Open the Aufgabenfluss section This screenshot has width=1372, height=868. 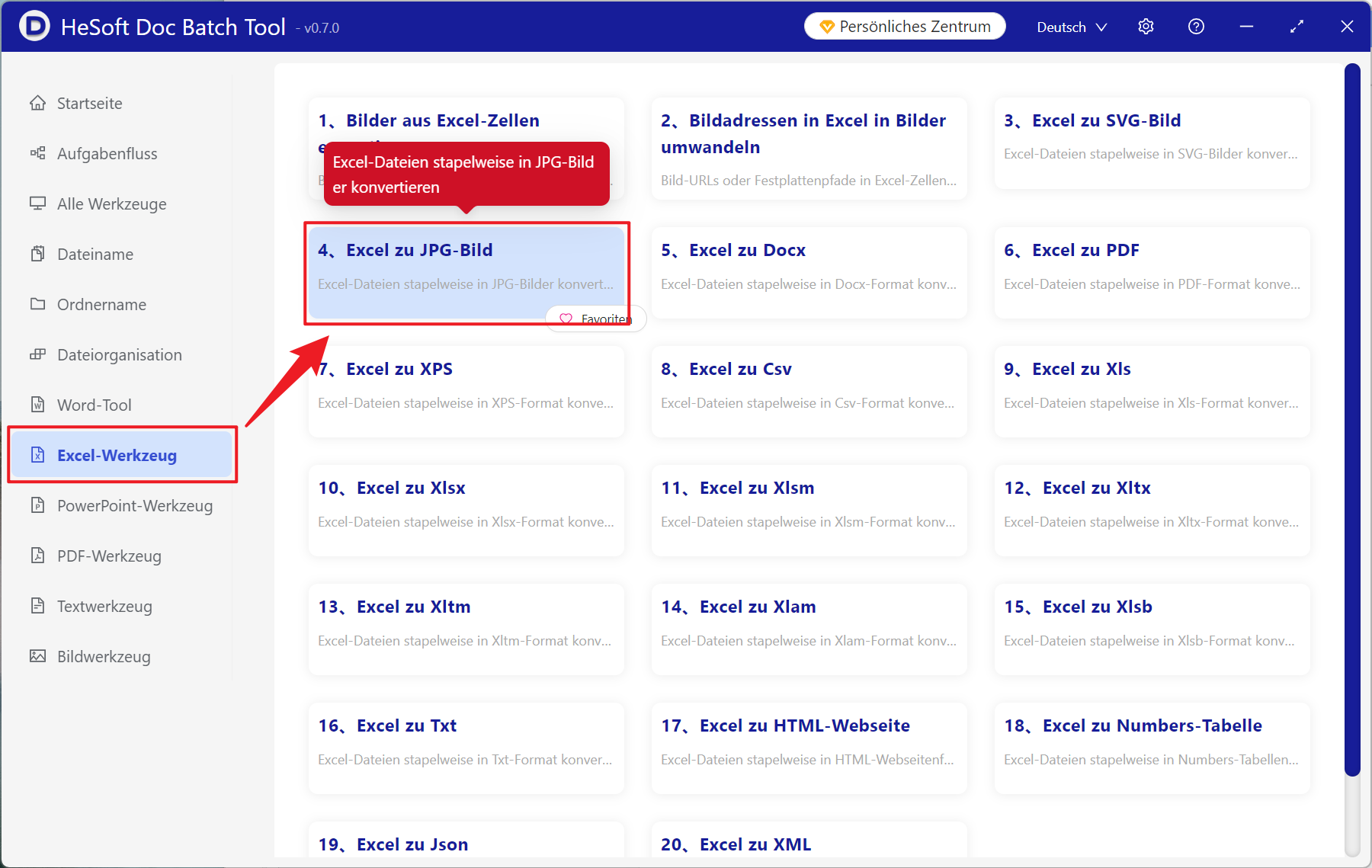pos(122,153)
